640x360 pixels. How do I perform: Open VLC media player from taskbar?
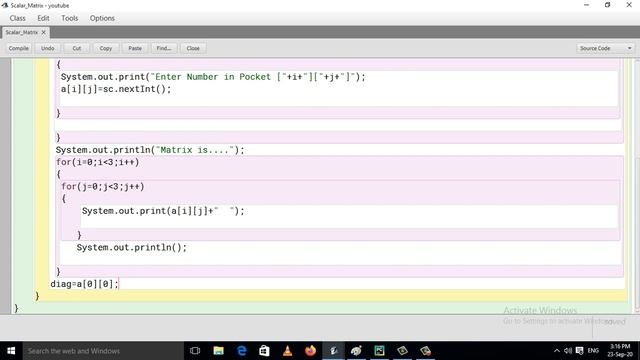click(x=287, y=351)
